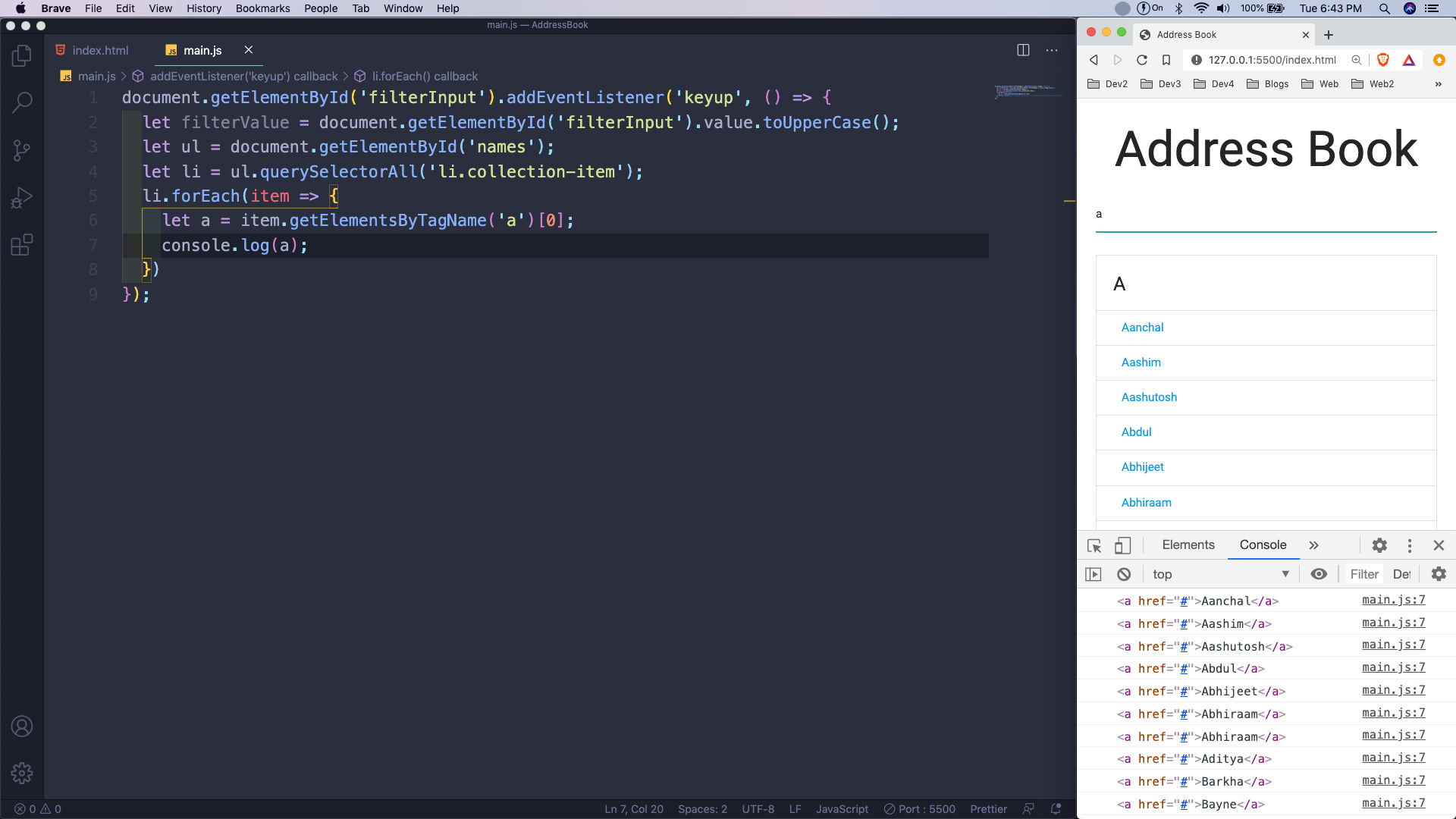Click the Abhijeet contact link

1142,467
